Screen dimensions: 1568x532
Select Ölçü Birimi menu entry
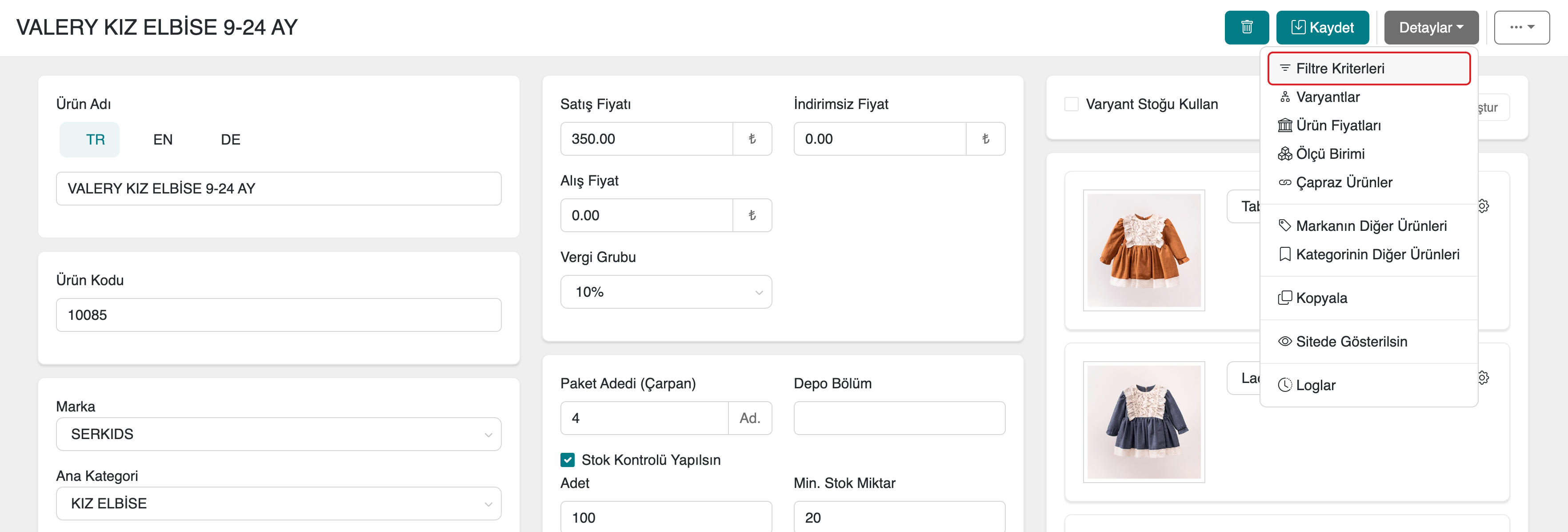pyautogui.click(x=1329, y=154)
